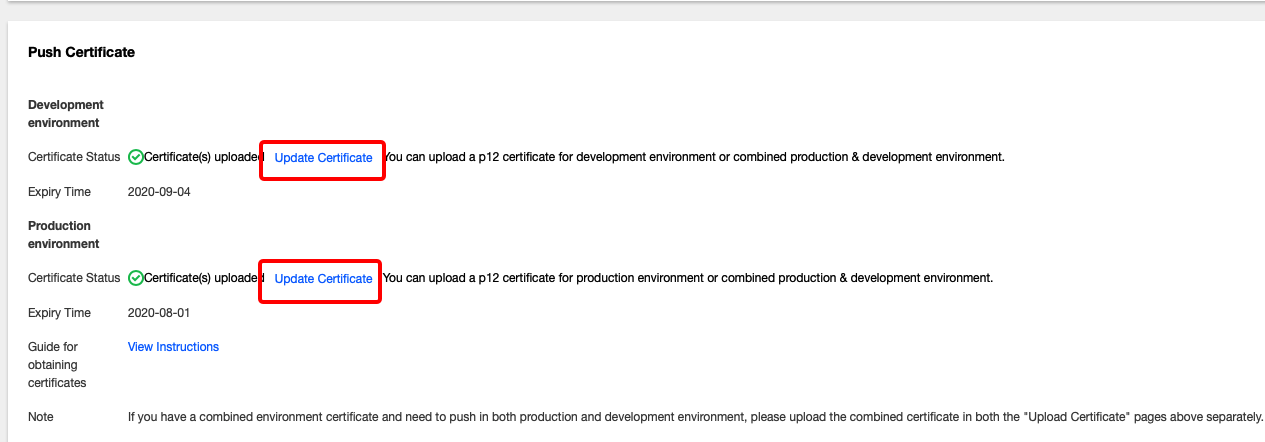Click production's "Certificate(s) uploaded" status text

(x=203, y=278)
